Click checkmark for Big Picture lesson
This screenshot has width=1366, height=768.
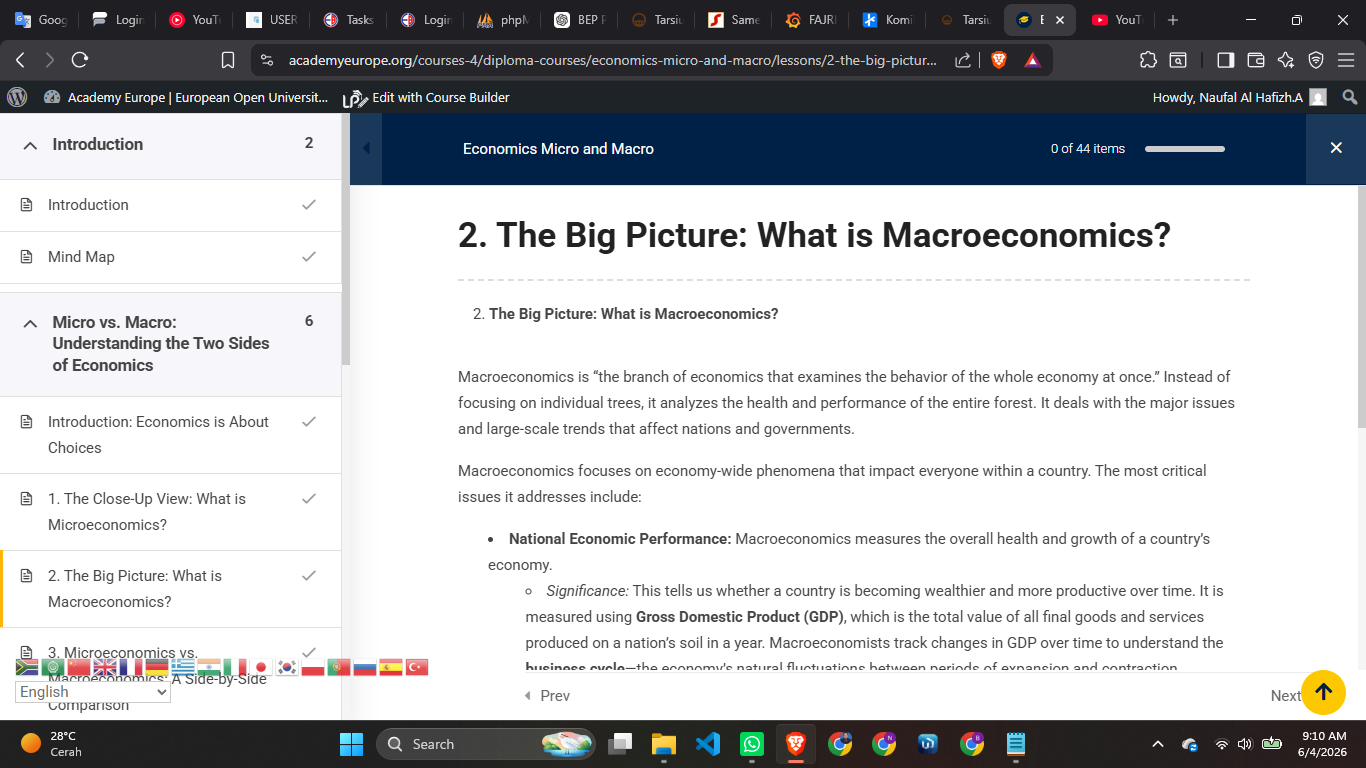tap(309, 575)
